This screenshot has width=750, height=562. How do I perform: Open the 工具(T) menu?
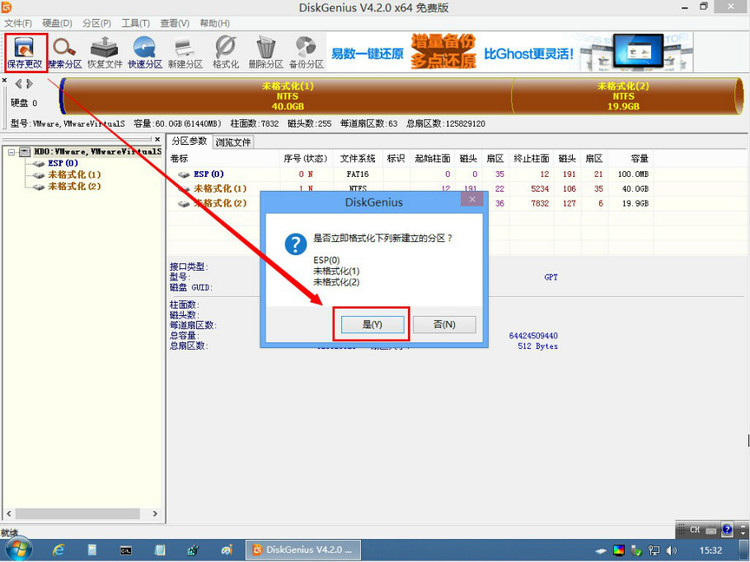pos(135,22)
